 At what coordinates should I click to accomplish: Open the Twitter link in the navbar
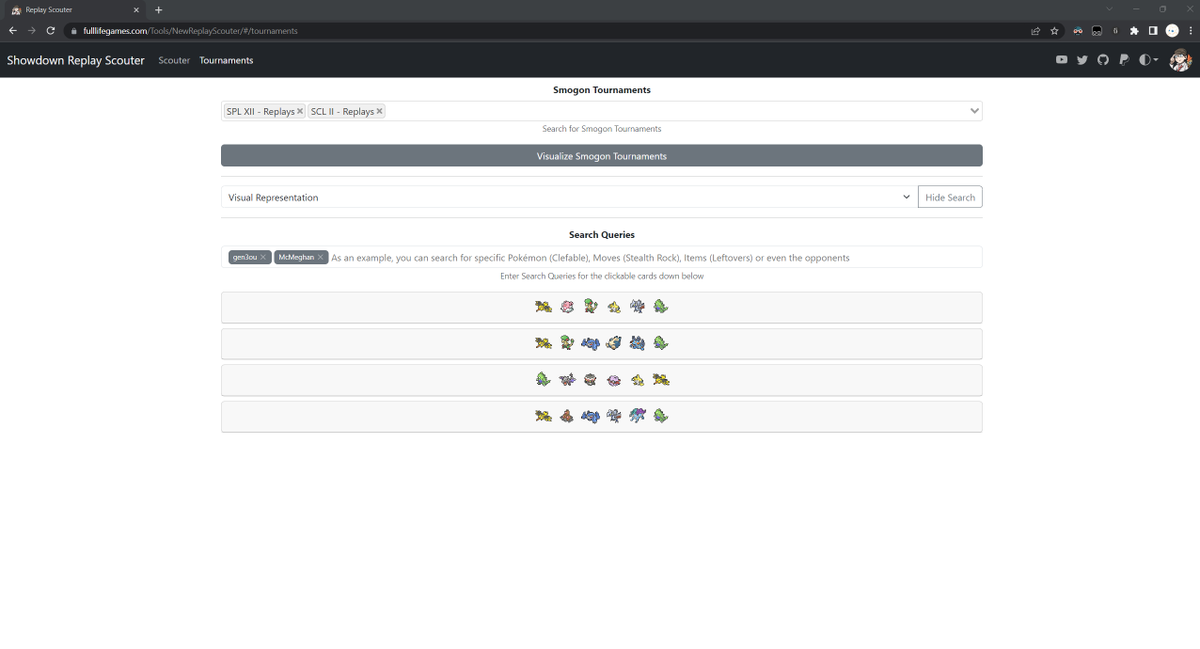[1082, 59]
